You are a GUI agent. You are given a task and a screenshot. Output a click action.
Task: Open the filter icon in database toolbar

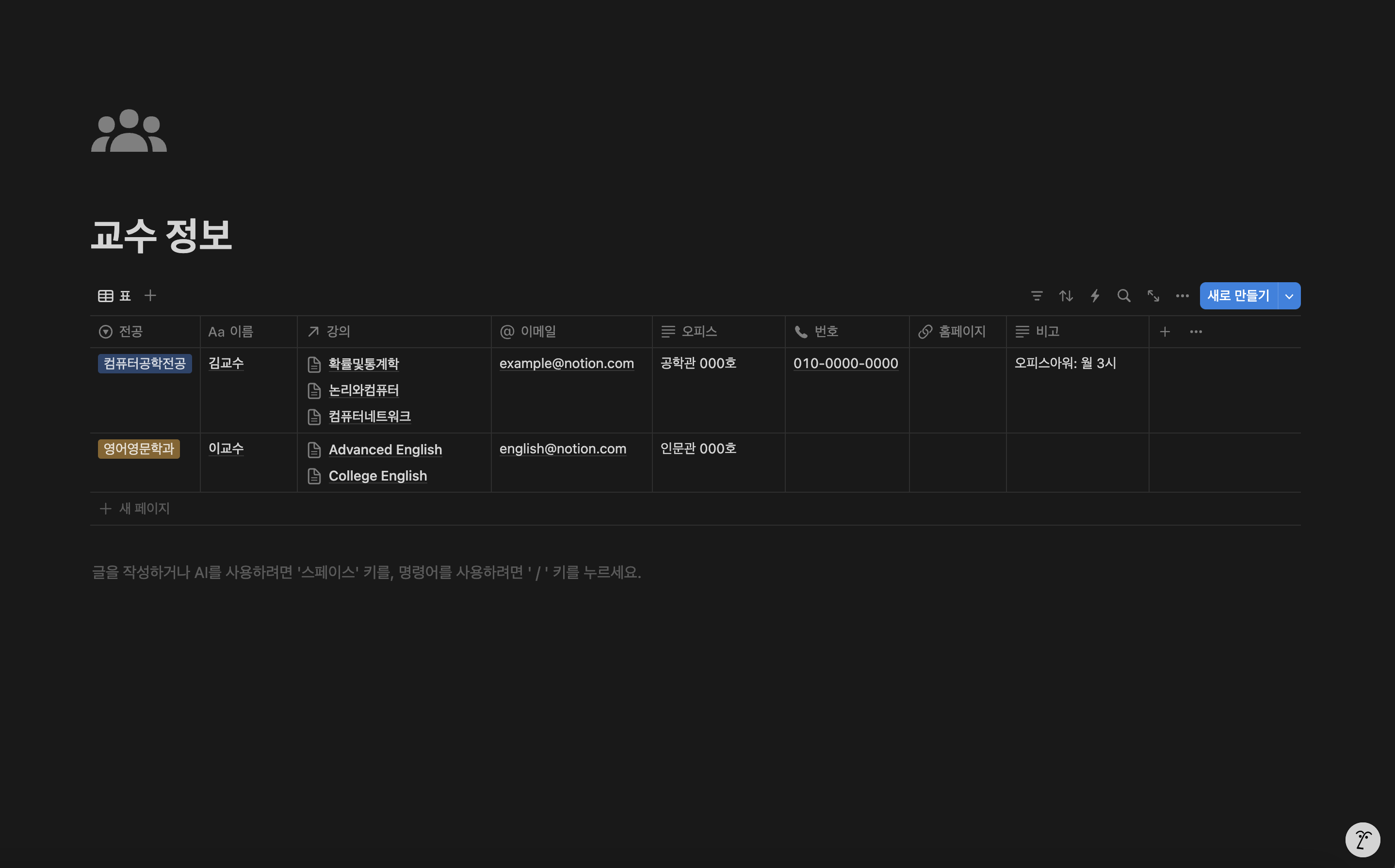(1036, 296)
